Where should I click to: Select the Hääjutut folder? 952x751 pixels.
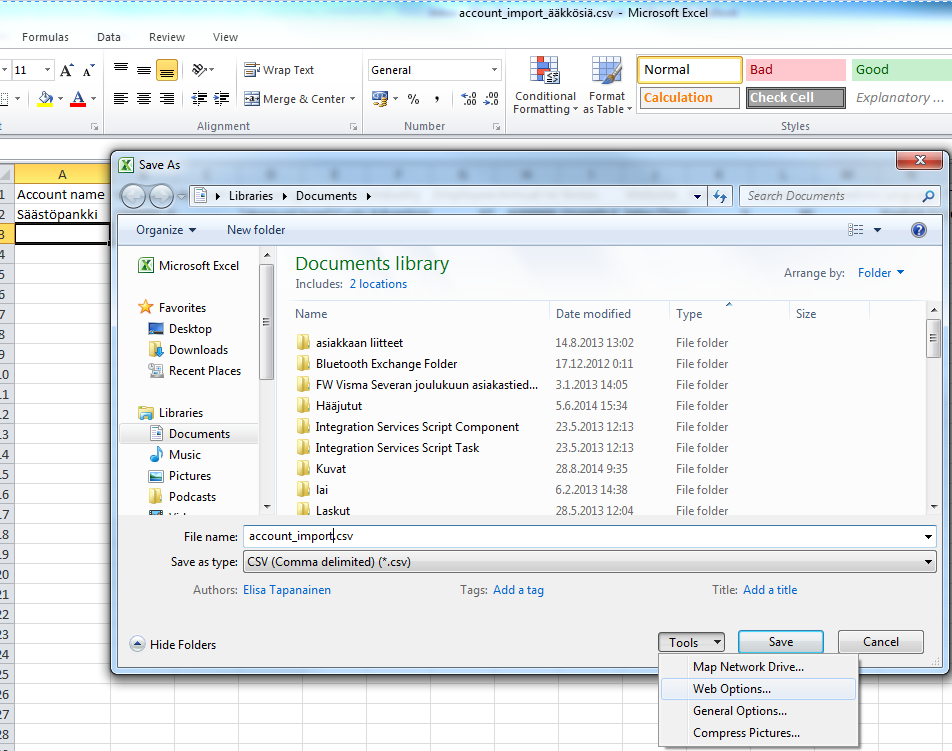(339, 406)
